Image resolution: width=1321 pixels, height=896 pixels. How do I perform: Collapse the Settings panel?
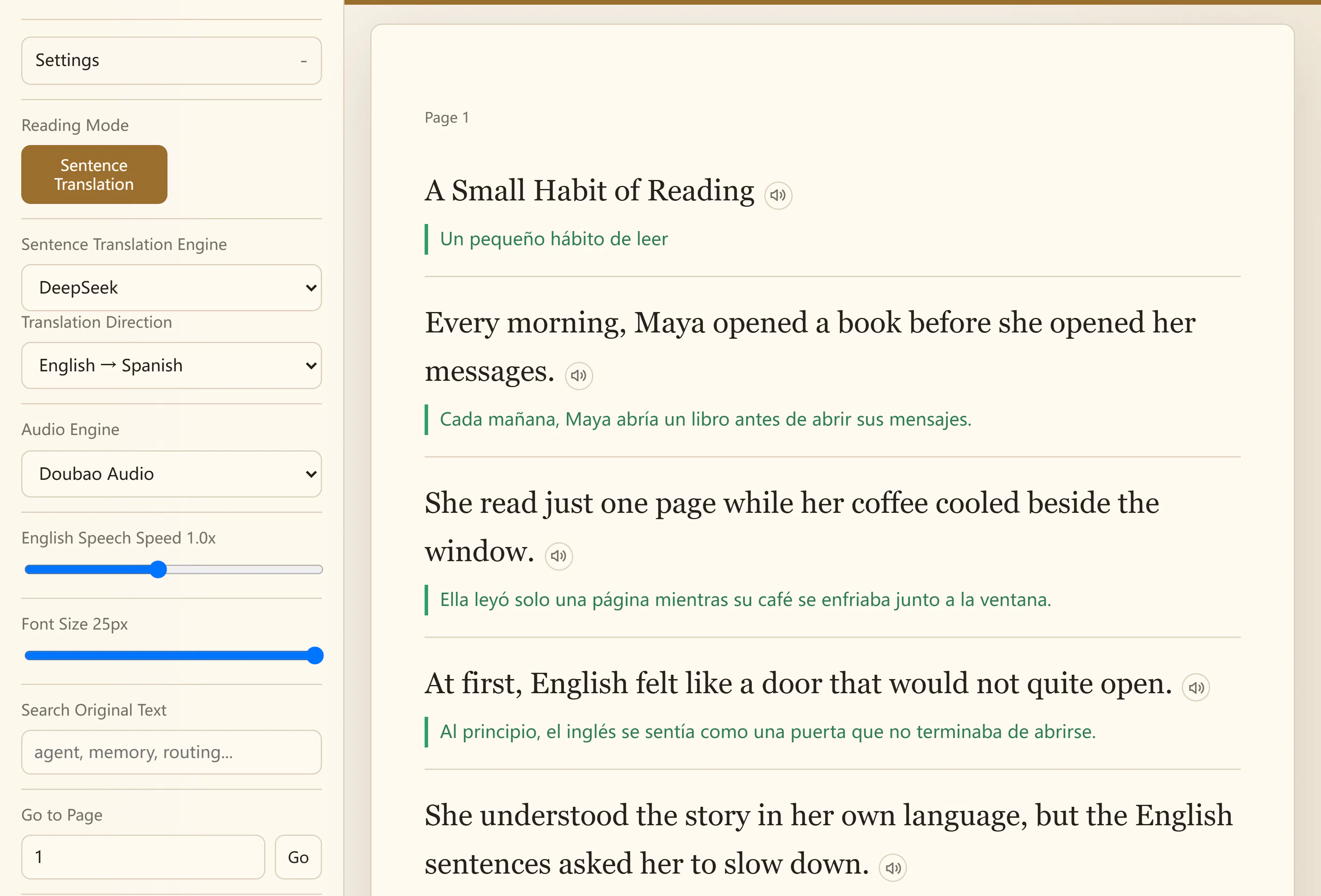pos(172,61)
